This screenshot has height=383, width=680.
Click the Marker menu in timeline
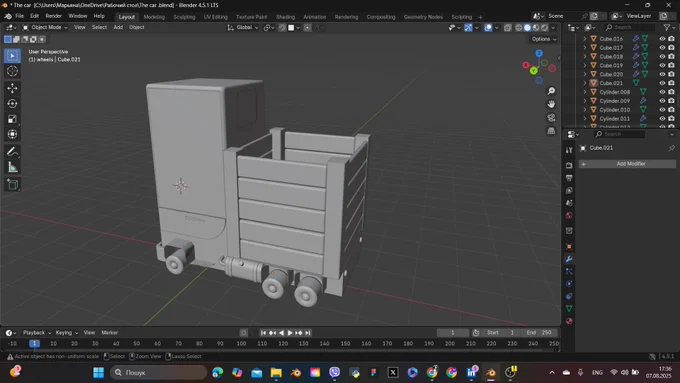pyautogui.click(x=110, y=333)
